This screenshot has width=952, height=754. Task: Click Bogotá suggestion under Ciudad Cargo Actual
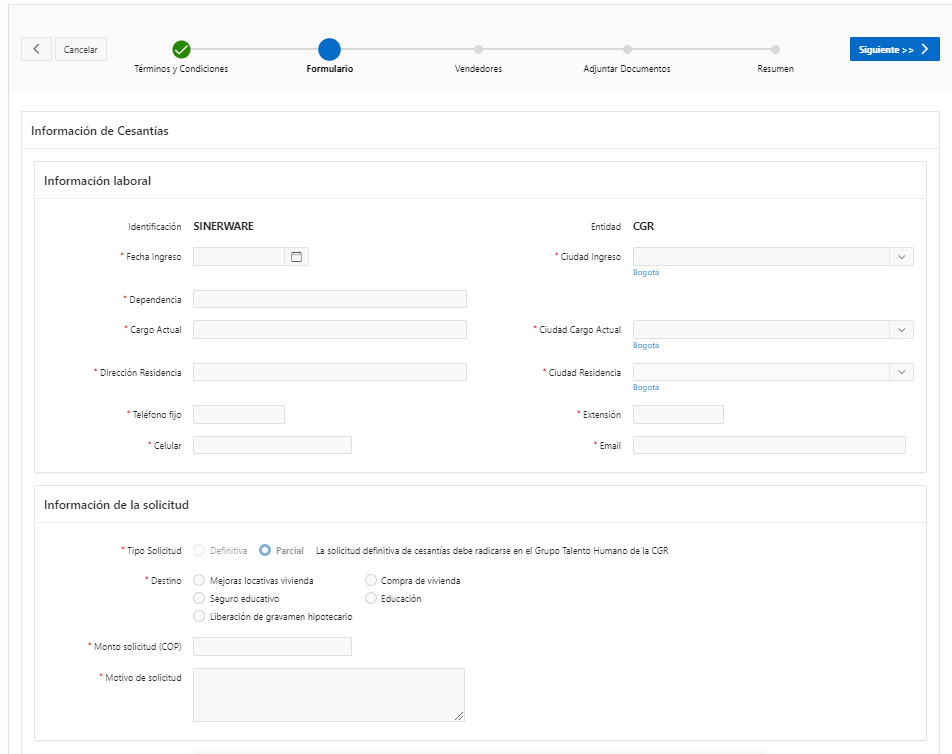pyautogui.click(x=646, y=345)
